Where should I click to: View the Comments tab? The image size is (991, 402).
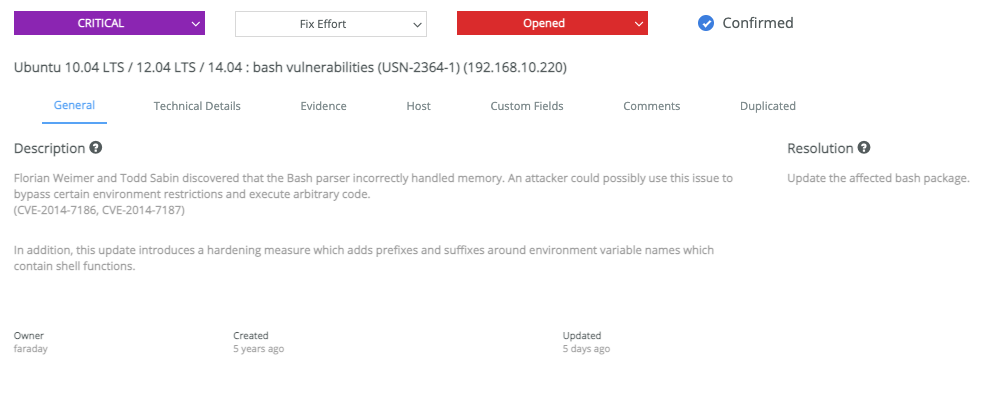click(652, 106)
